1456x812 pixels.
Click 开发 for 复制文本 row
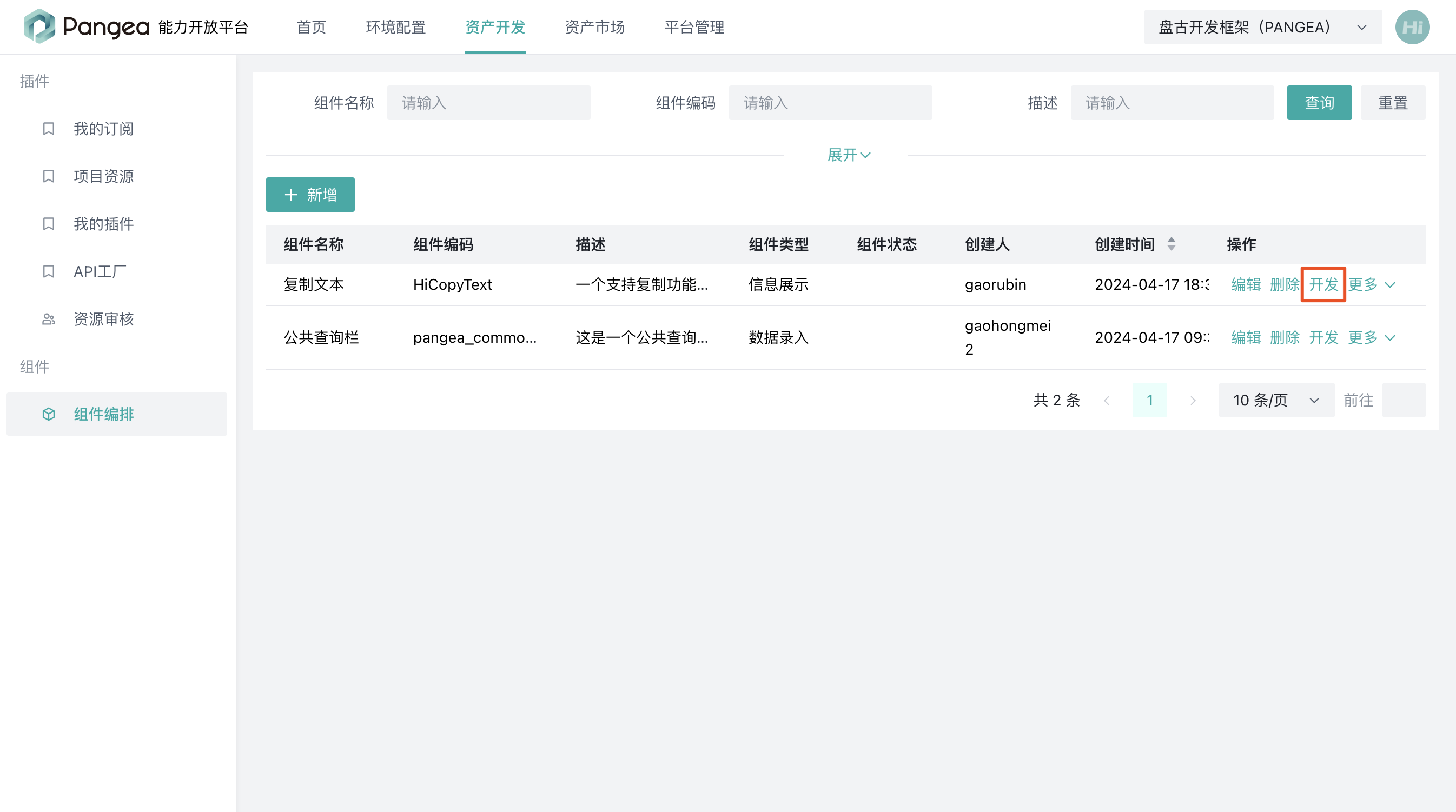tap(1323, 284)
